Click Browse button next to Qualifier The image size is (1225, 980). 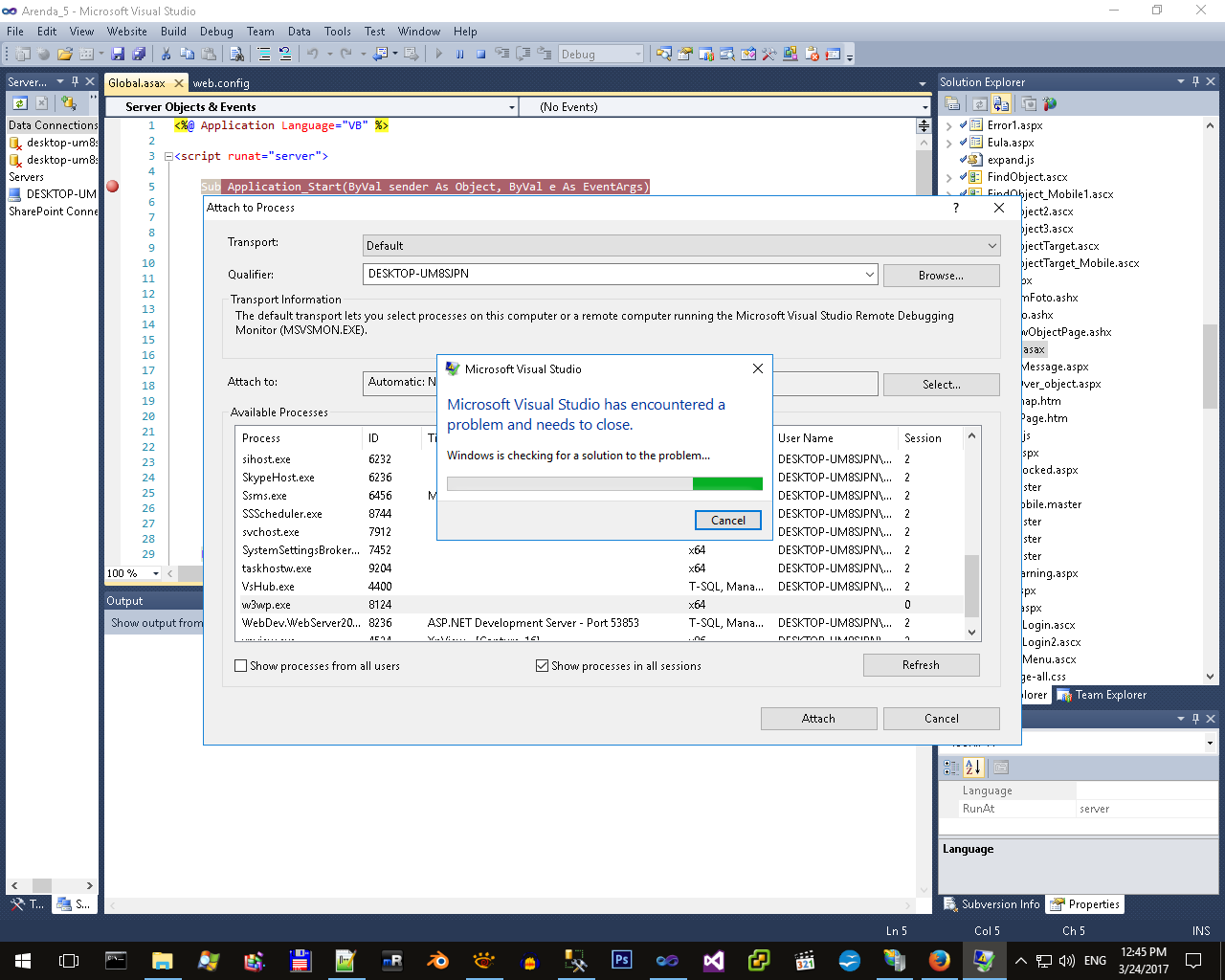[941, 276]
